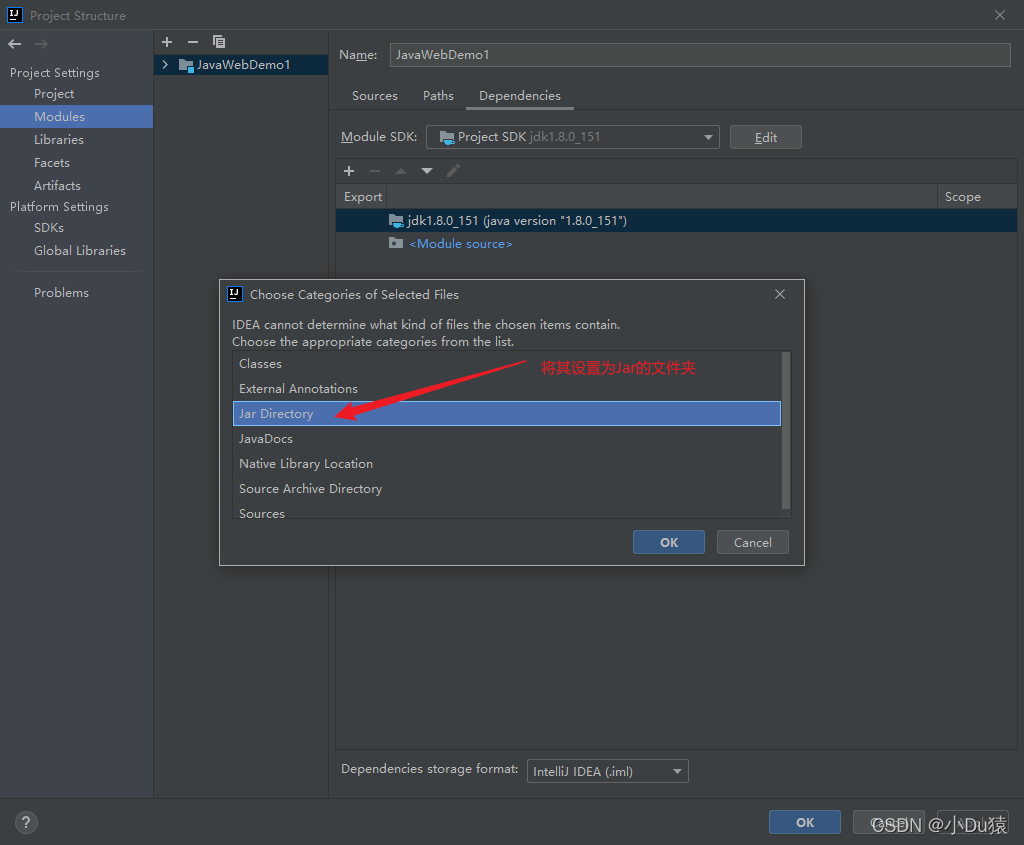Add a new module with plus icon
The image size is (1024, 845).
(167, 42)
